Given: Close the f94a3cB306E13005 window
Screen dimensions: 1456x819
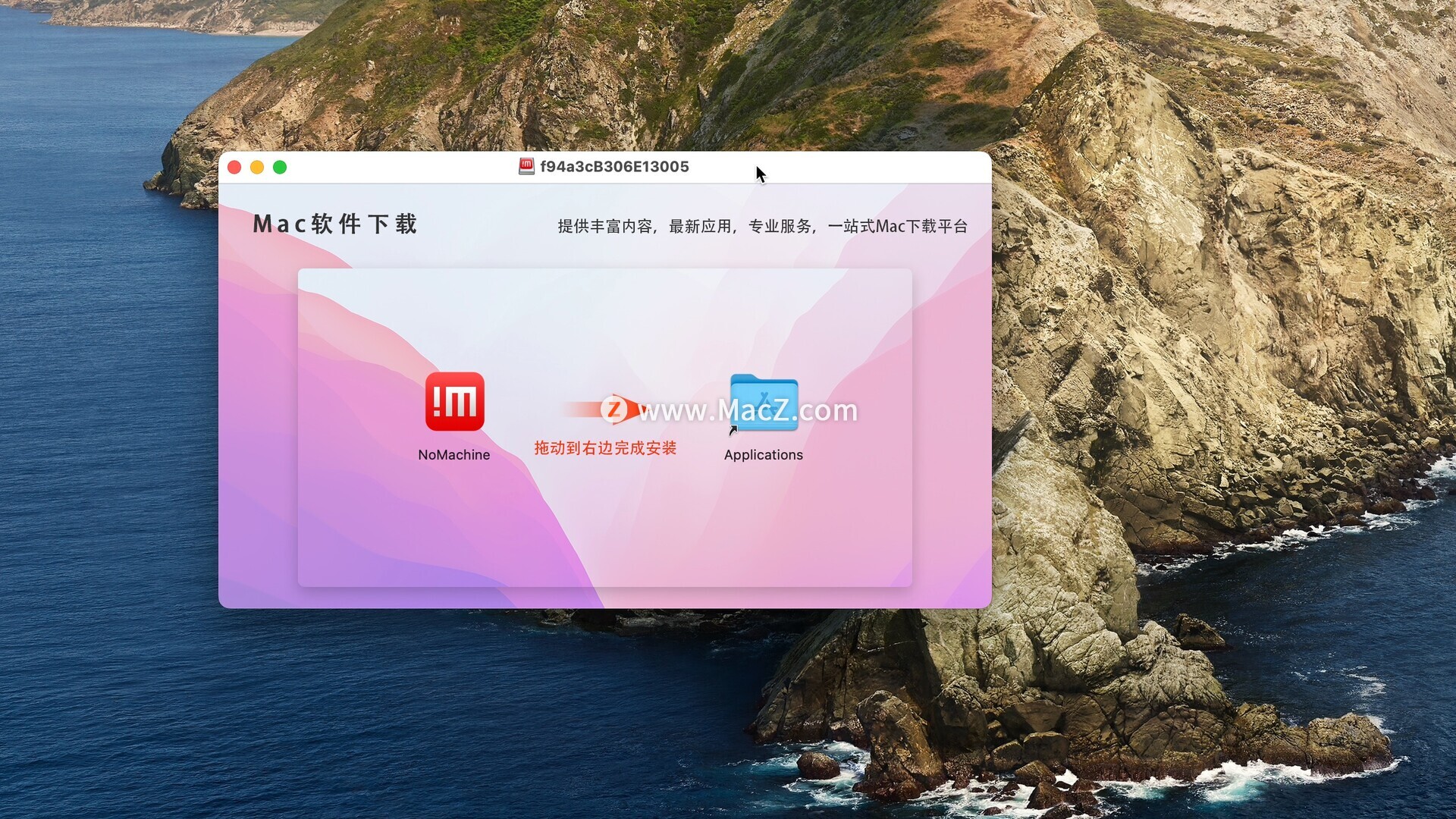Looking at the screenshot, I should (x=234, y=168).
